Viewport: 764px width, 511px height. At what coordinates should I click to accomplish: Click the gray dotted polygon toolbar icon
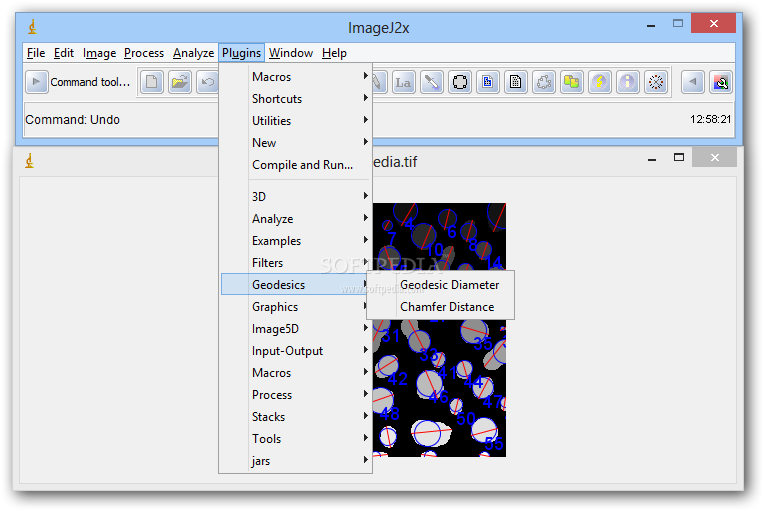[544, 82]
